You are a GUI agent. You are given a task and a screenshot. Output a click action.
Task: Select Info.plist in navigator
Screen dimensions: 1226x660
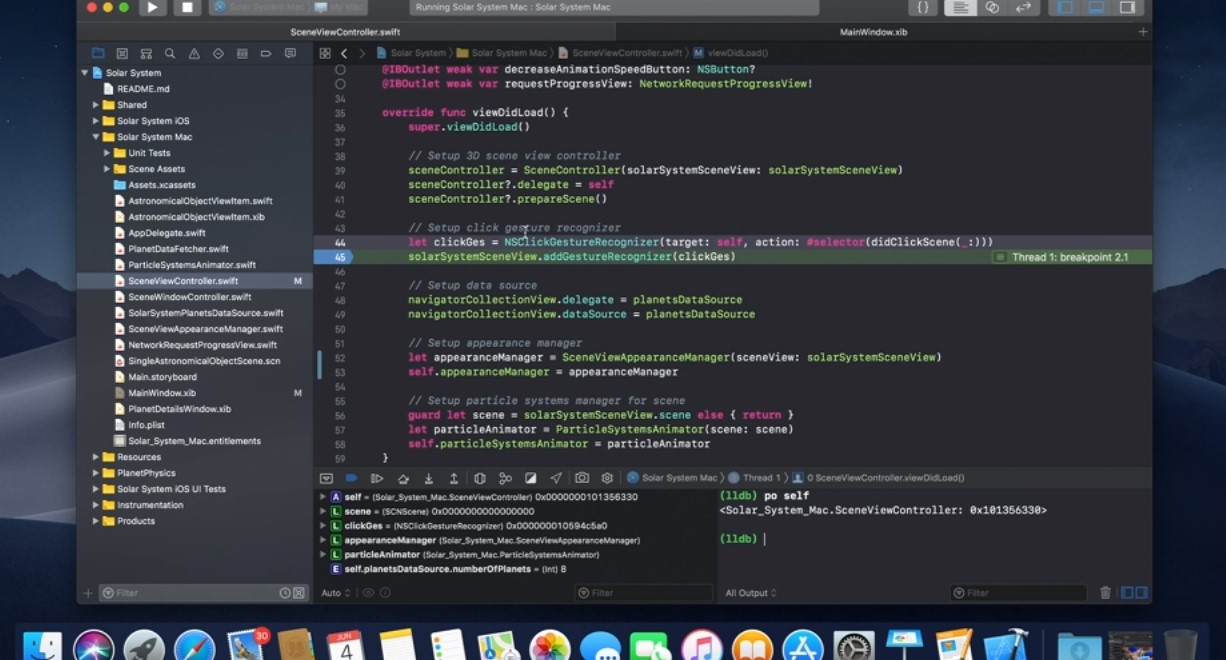[146, 425]
